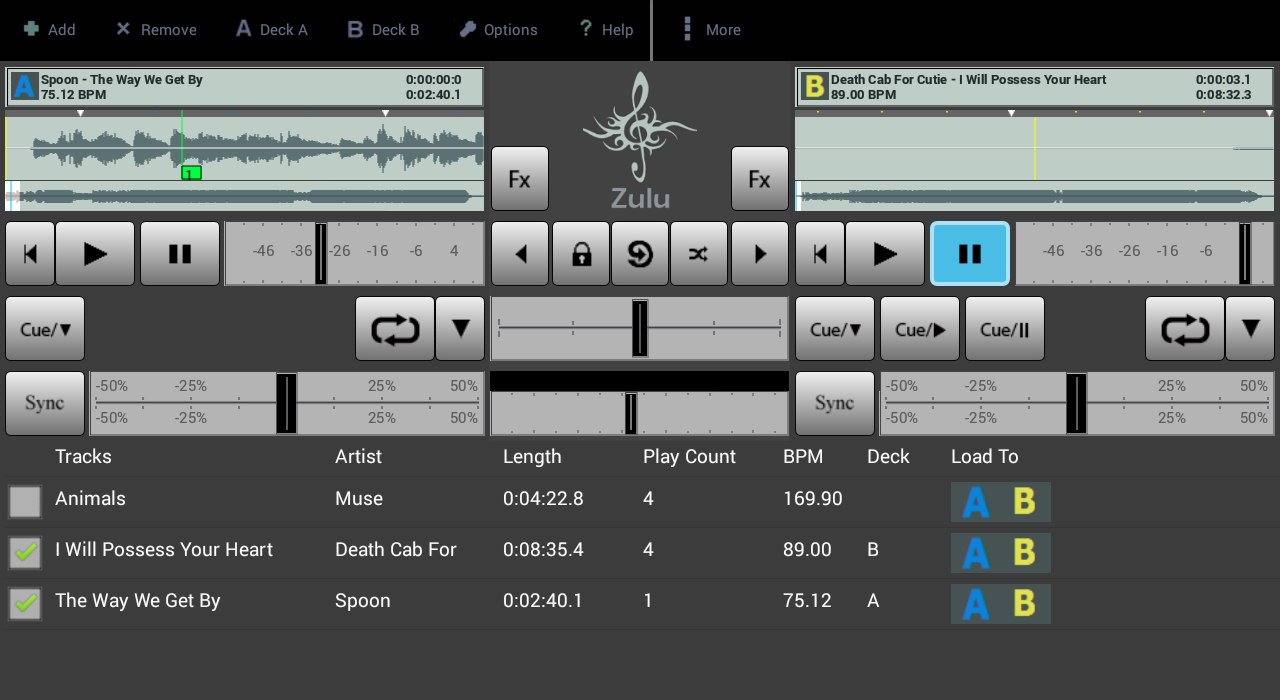This screenshot has height=700, width=1280.
Task: Uncheck I Will Possess Your Heart
Action: click(24, 552)
